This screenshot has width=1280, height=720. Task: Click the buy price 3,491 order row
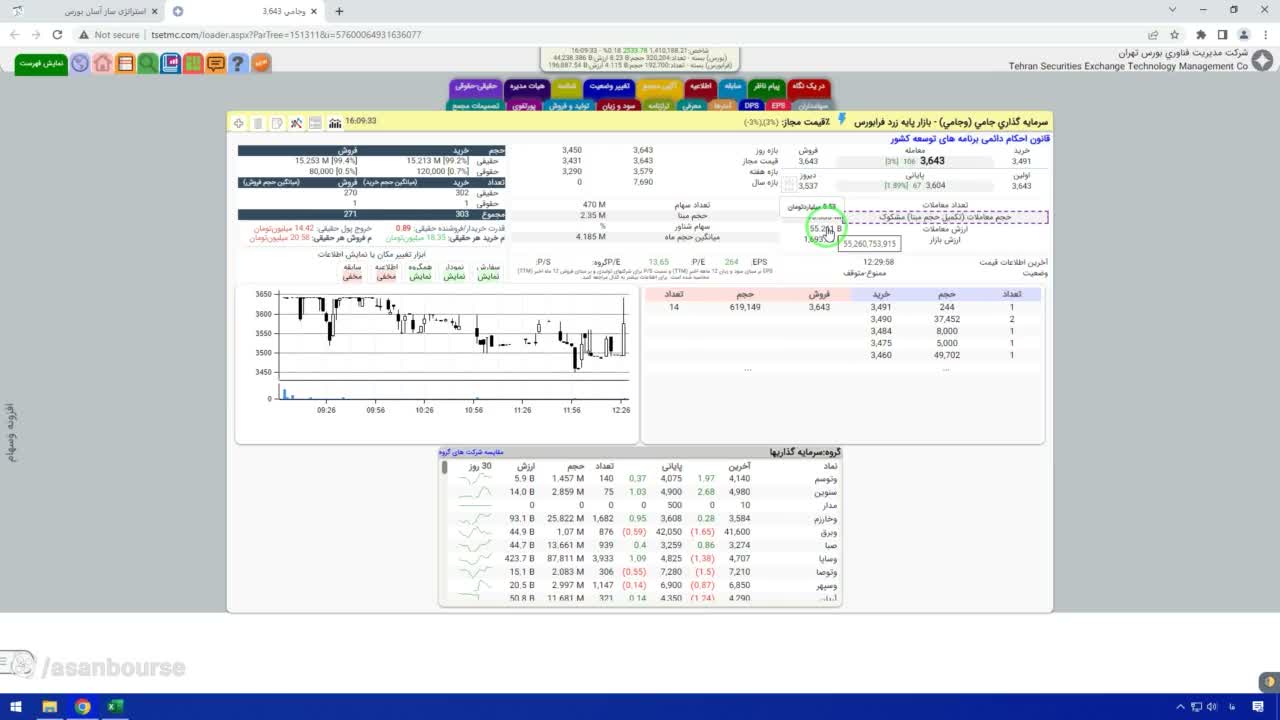click(x=843, y=307)
